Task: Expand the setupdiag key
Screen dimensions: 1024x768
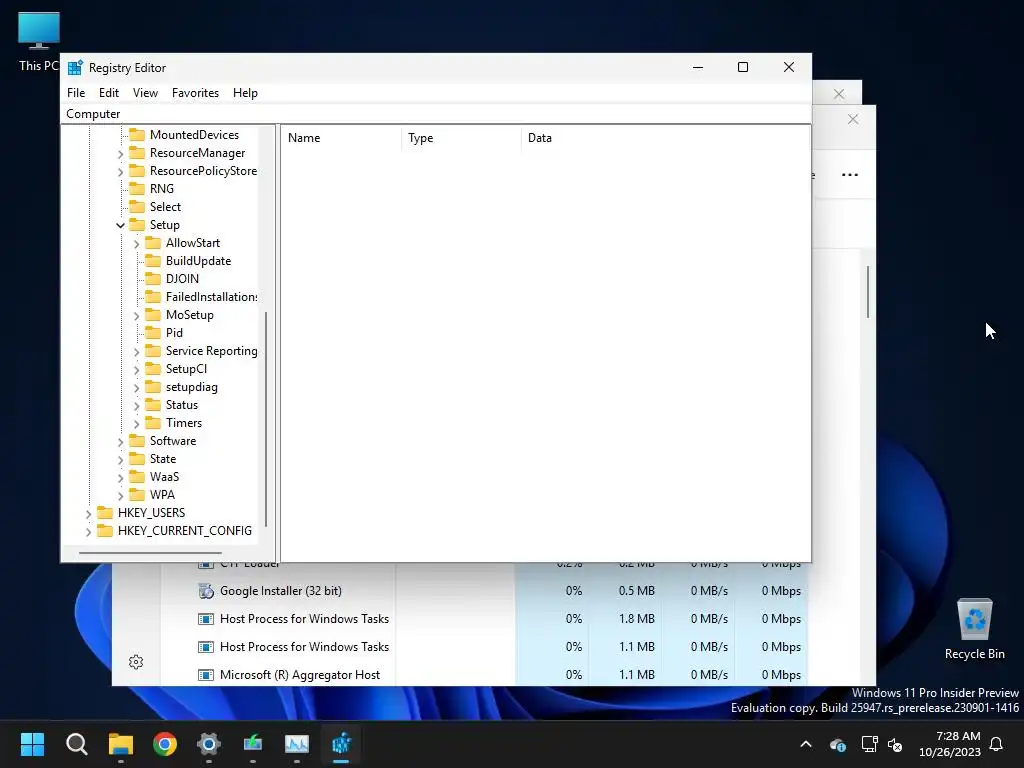Action: click(136, 387)
